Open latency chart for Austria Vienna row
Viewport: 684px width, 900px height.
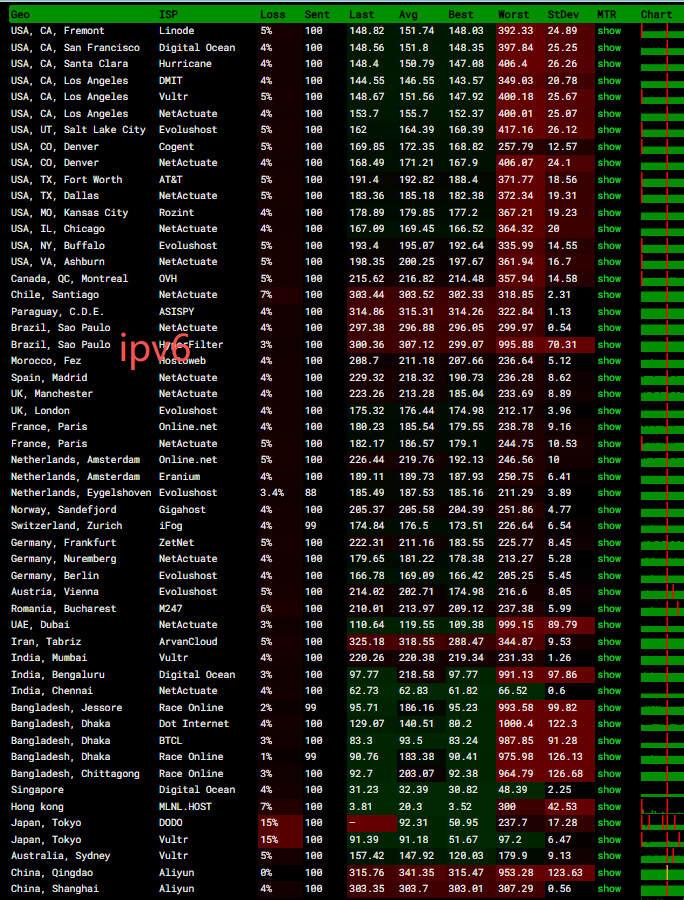tap(662, 592)
